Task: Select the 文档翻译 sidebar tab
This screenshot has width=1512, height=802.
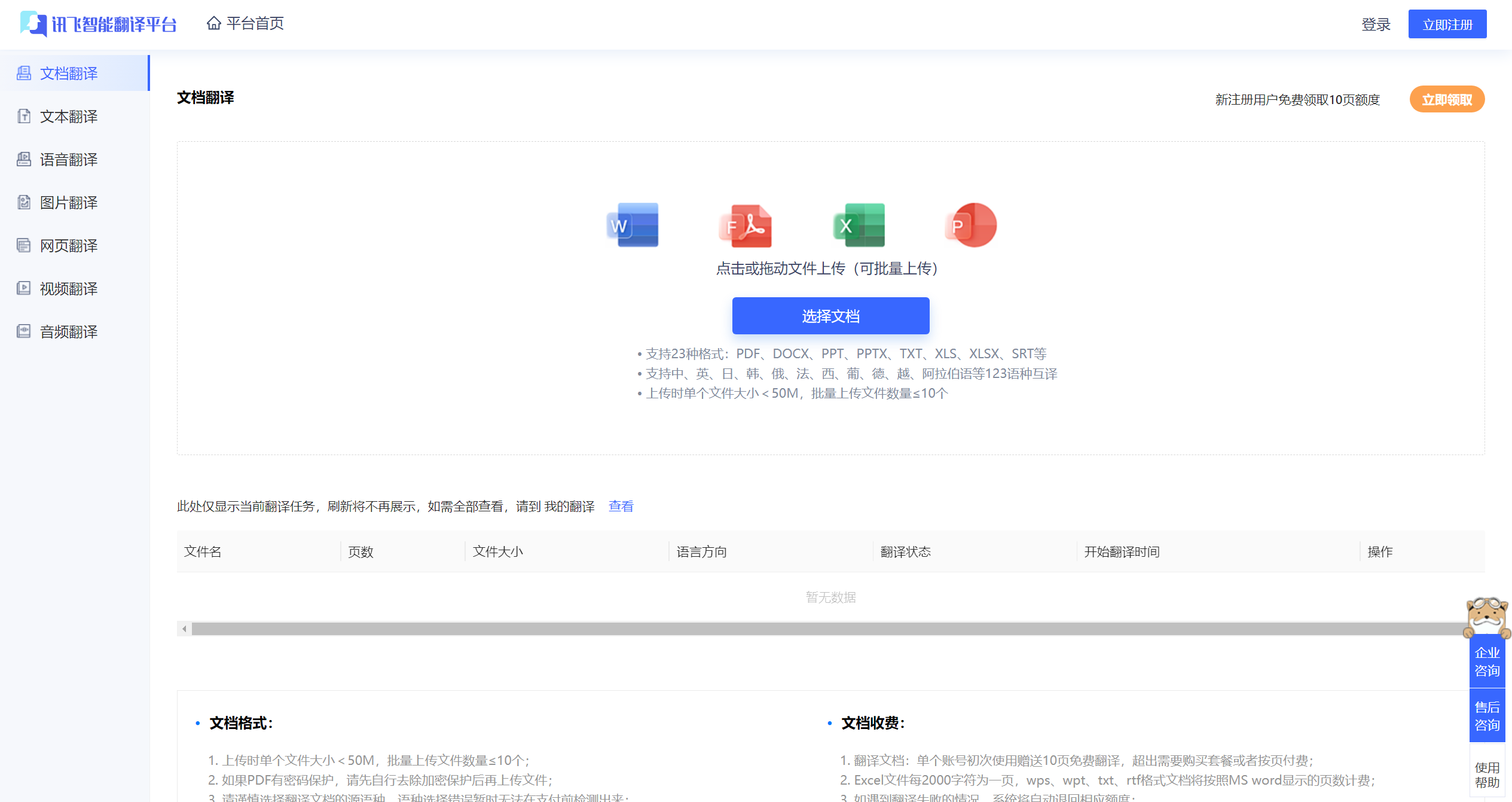Action: click(68, 73)
